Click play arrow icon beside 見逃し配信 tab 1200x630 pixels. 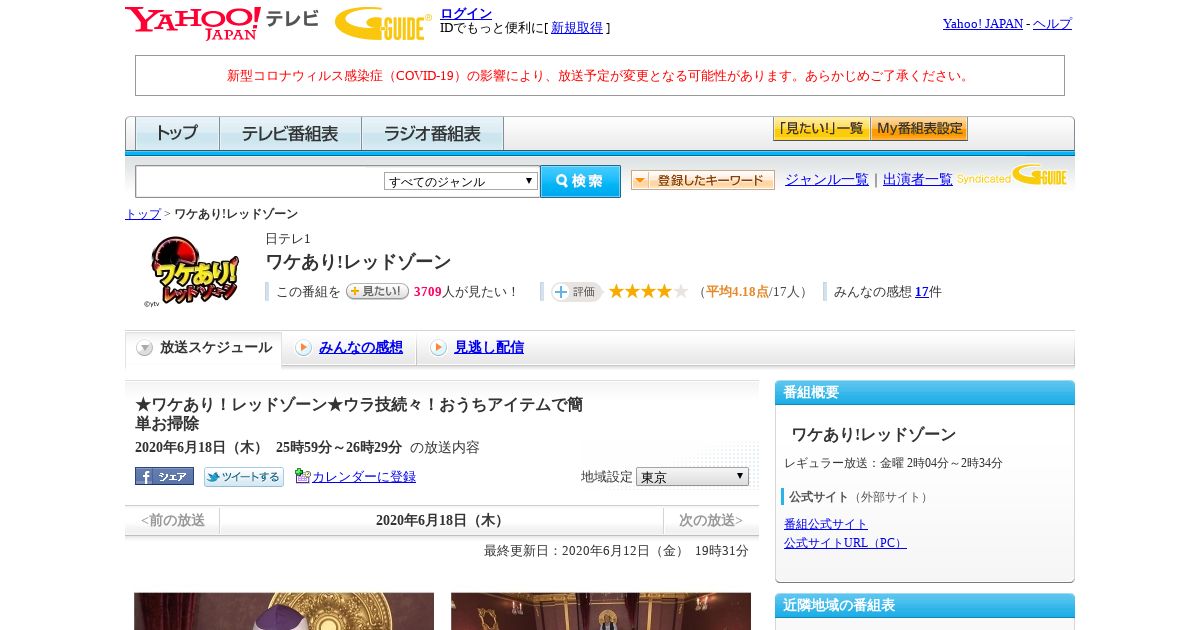pyautogui.click(x=438, y=347)
